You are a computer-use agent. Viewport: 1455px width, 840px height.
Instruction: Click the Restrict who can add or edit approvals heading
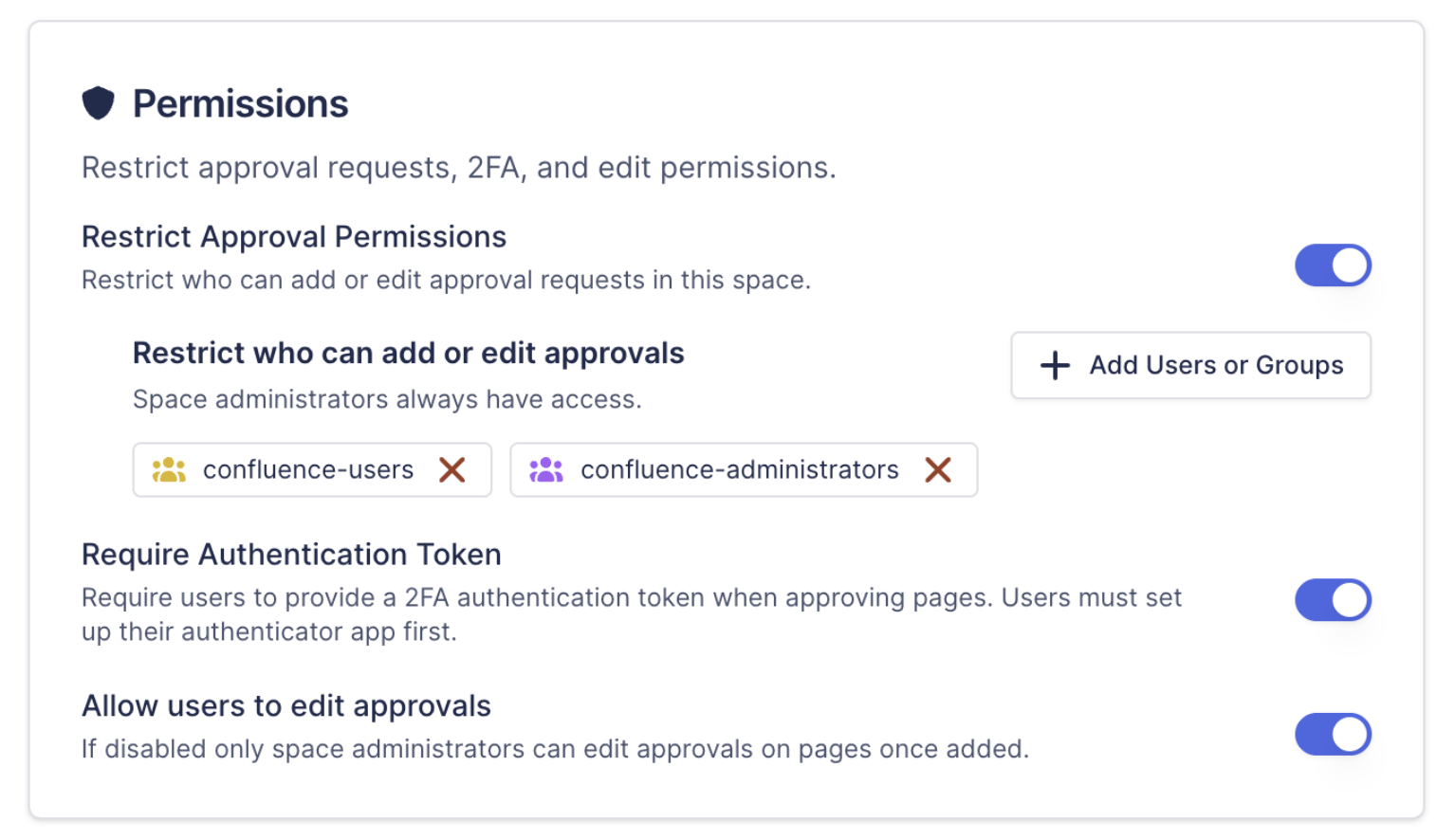click(x=408, y=352)
